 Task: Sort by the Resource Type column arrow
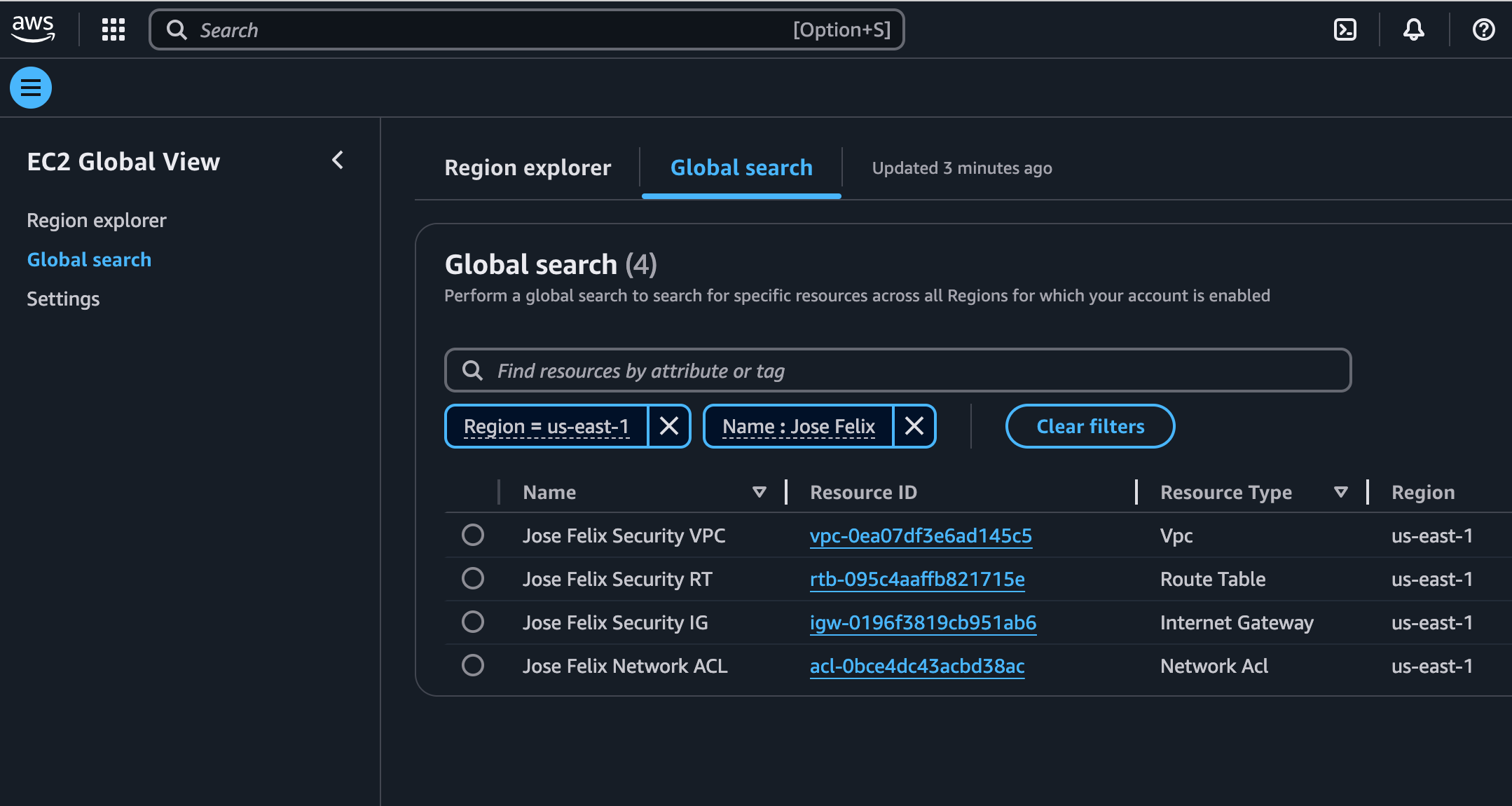click(1341, 492)
